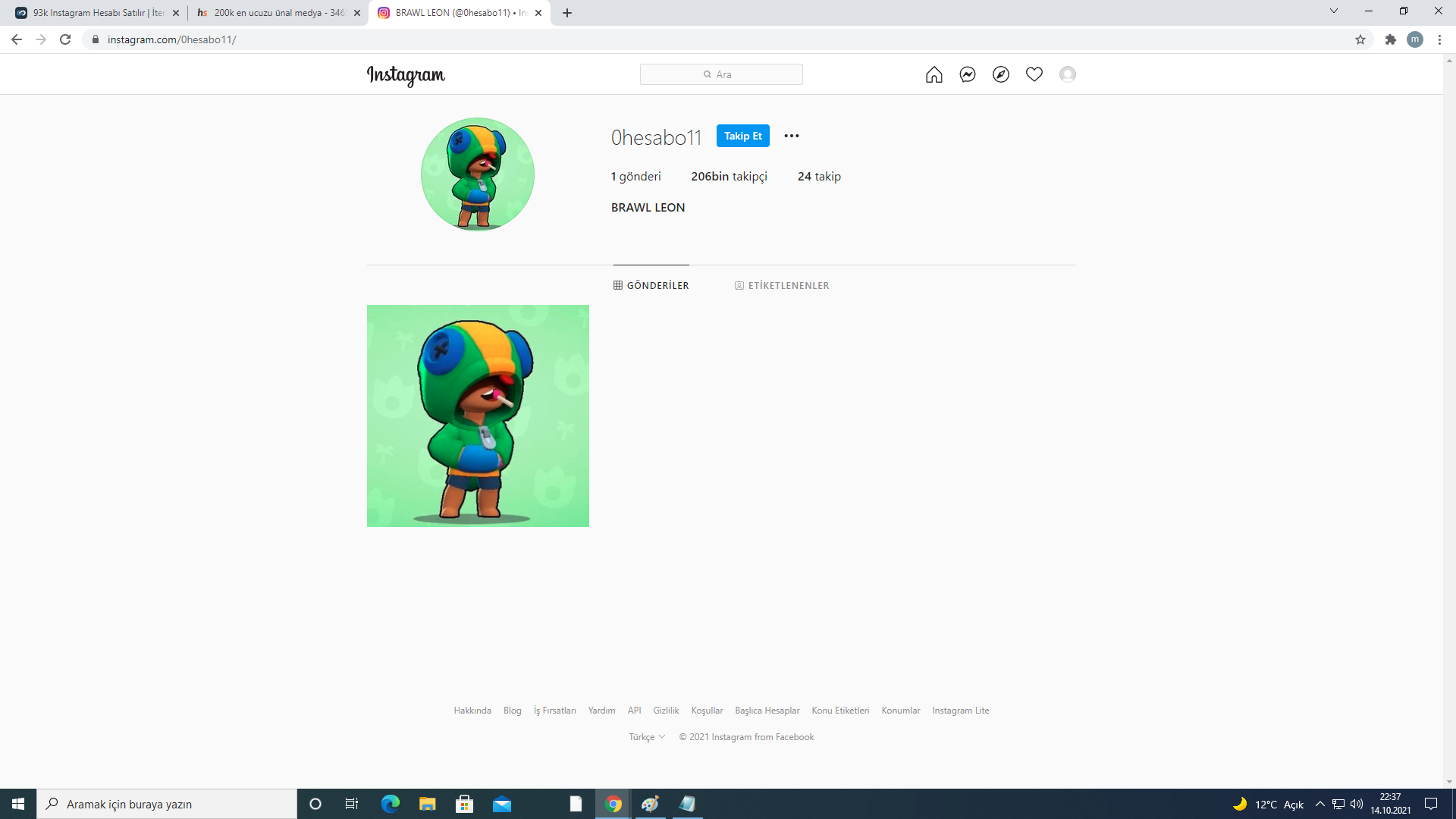Close the 200k en ucuzu tab
This screenshot has width=1456, height=819.
tap(356, 13)
